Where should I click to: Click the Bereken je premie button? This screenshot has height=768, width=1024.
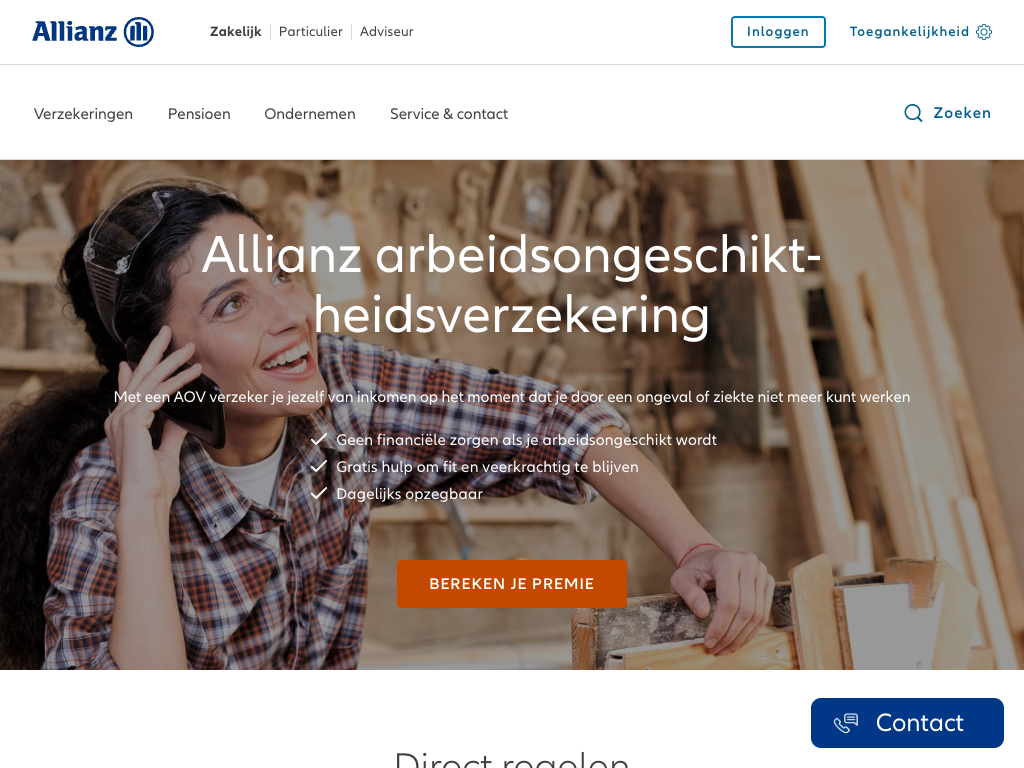[511, 584]
